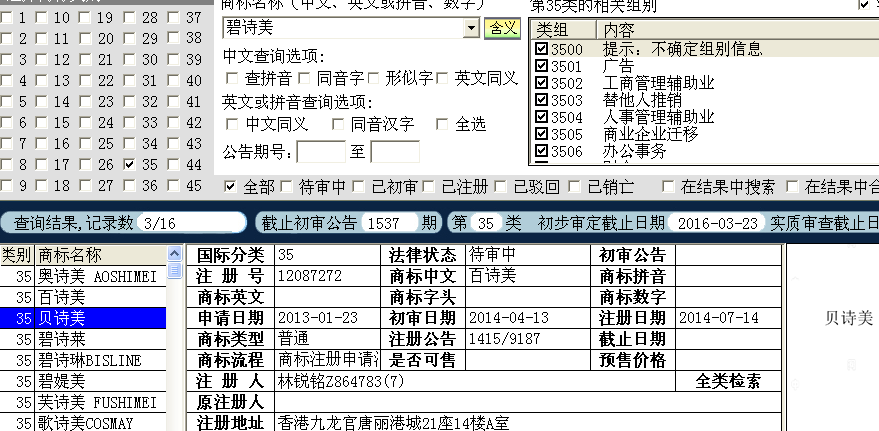Uncheck the 全部 status filter
This screenshot has height=431, width=879.
point(230,187)
